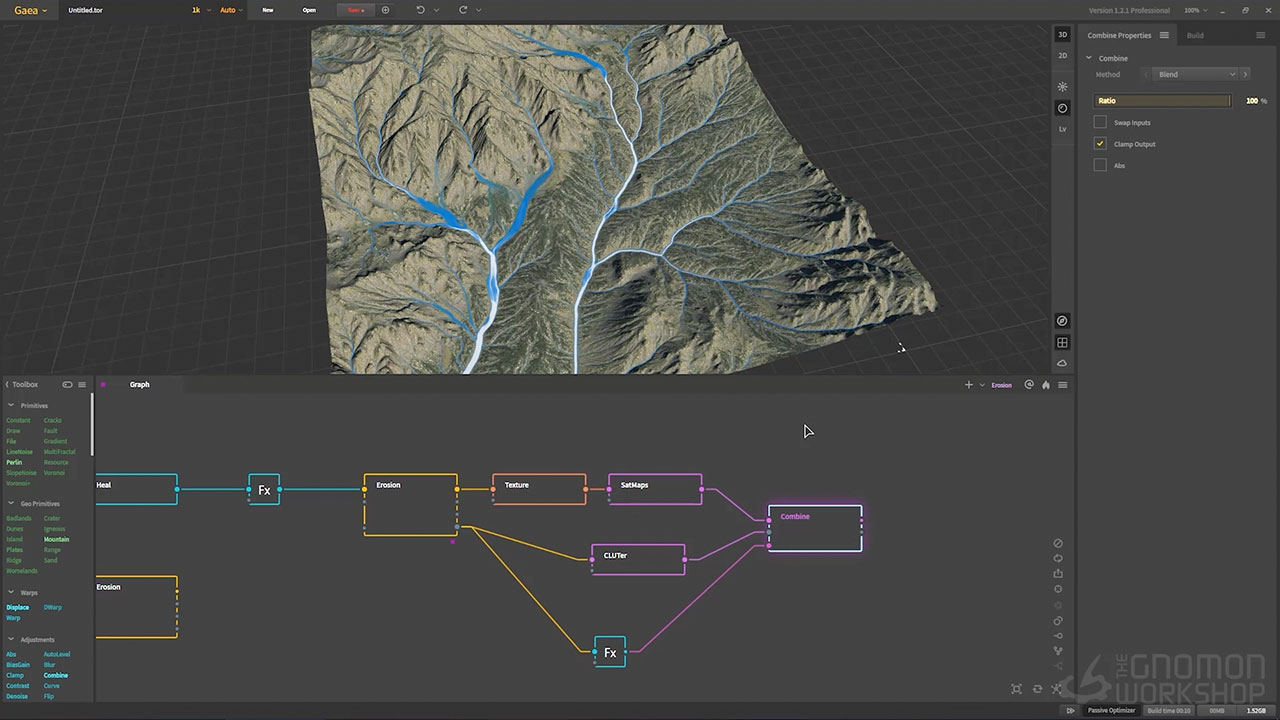Screen dimensions: 1280x720
Task: Enable the Abs checkbox
Action: [1100, 165]
